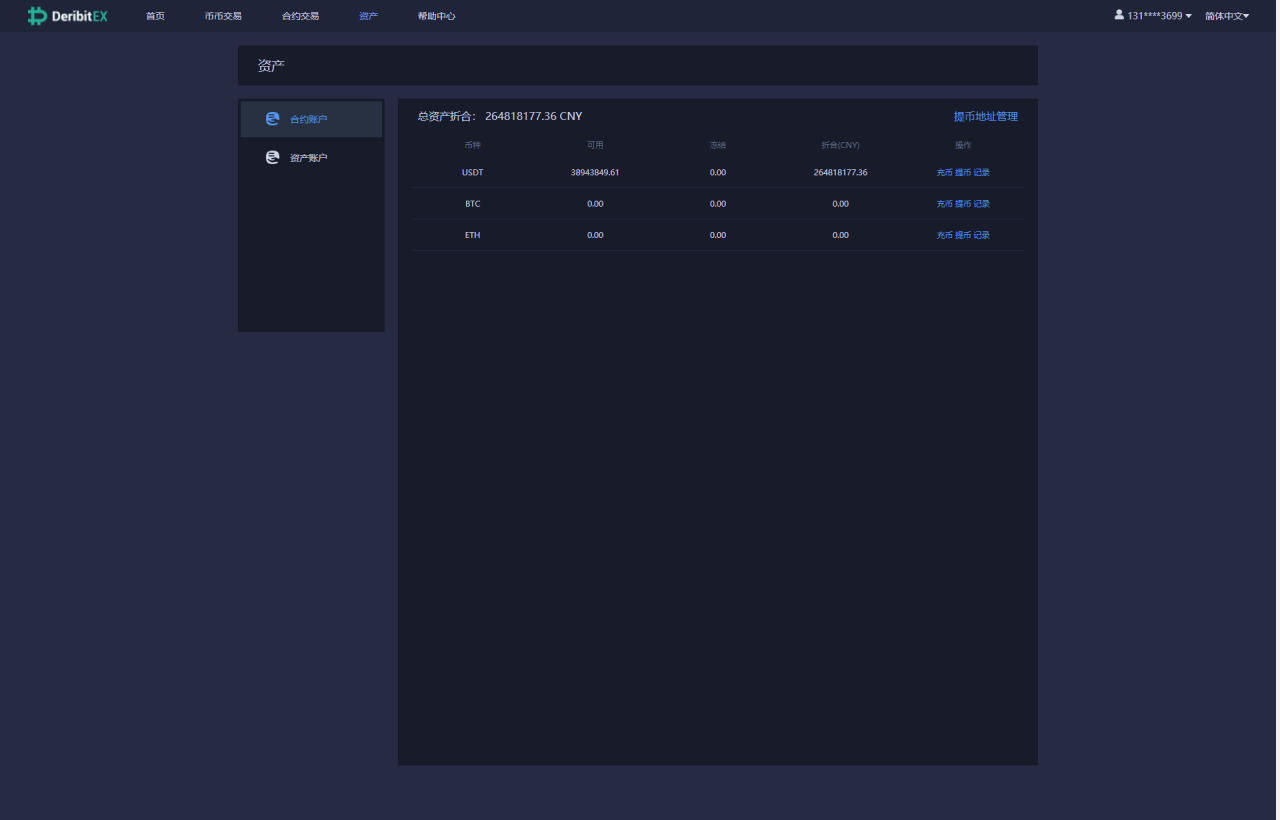Select 合约账户 in the sidebar
Viewport: 1280px width, 820px height.
pos(311,119)
